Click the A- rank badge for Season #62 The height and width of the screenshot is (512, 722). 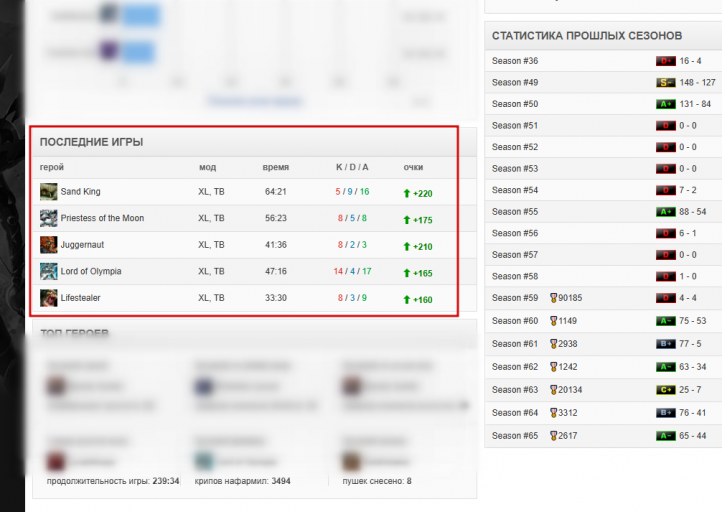665,367
